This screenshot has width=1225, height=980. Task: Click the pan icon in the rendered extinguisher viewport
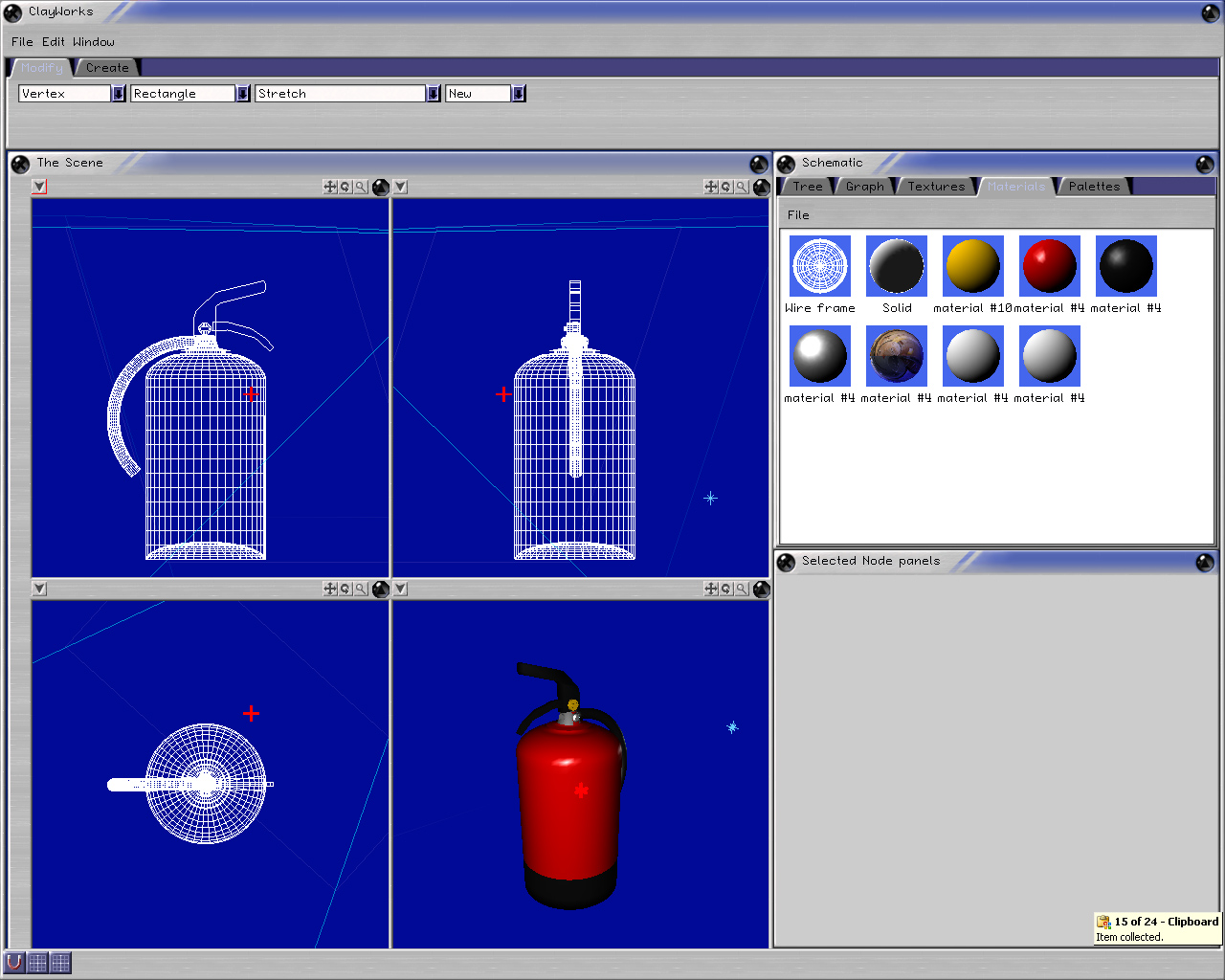pyautogui.click(x=710, y=589)
